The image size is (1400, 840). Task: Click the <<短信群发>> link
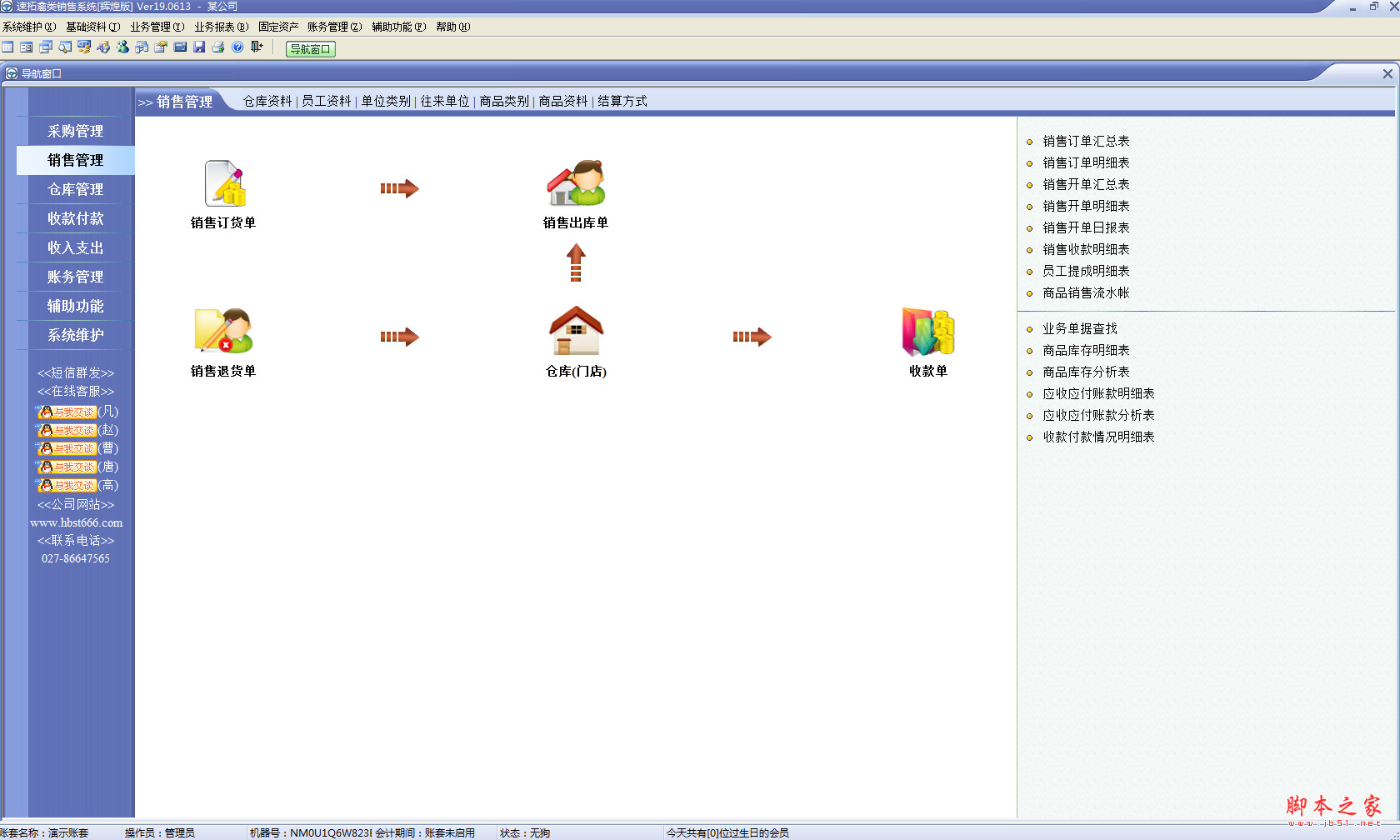[75, 372]
